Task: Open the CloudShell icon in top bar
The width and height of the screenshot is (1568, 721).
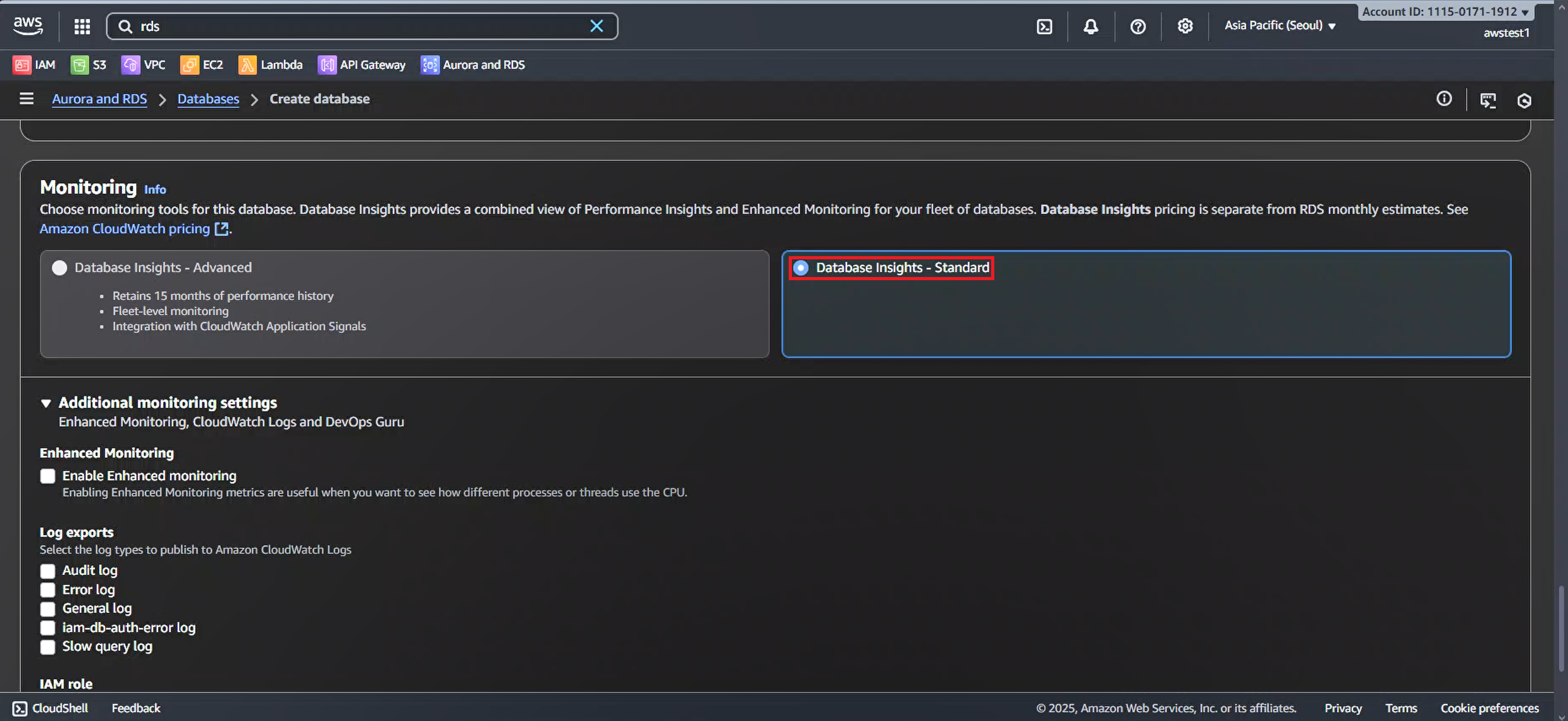Action: 1044,27
